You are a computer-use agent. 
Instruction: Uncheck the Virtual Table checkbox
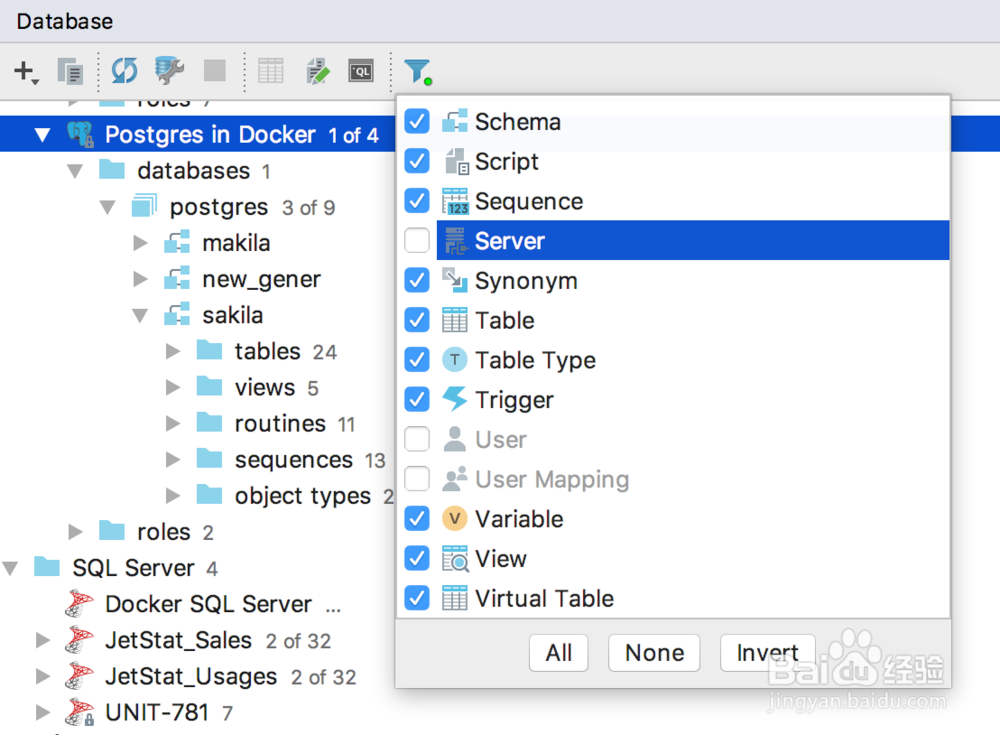tap(417, 599)
